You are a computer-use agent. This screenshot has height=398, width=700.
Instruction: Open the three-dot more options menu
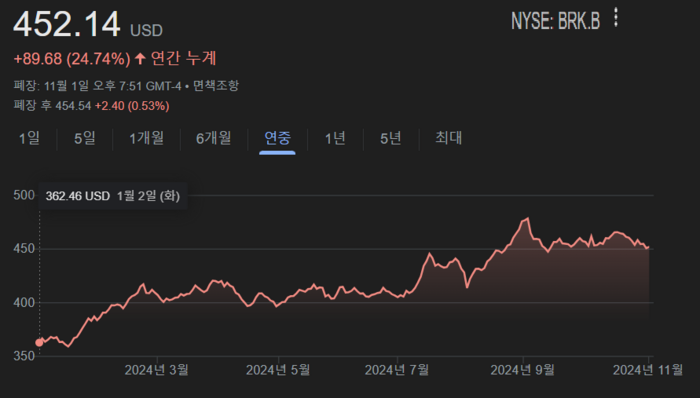point(616,18)
